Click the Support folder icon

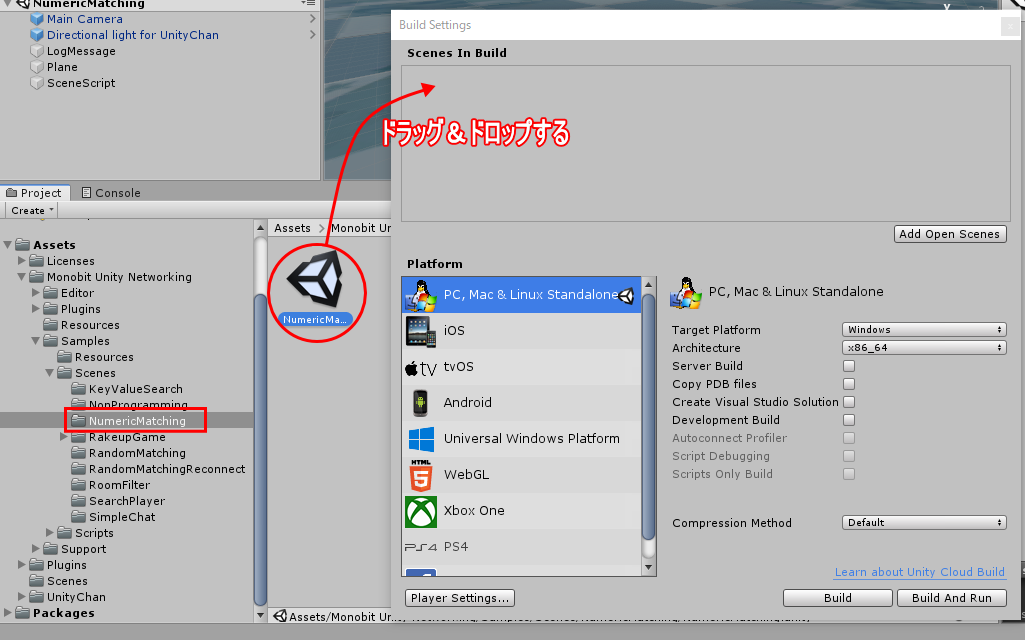click(x=51, y=549)
